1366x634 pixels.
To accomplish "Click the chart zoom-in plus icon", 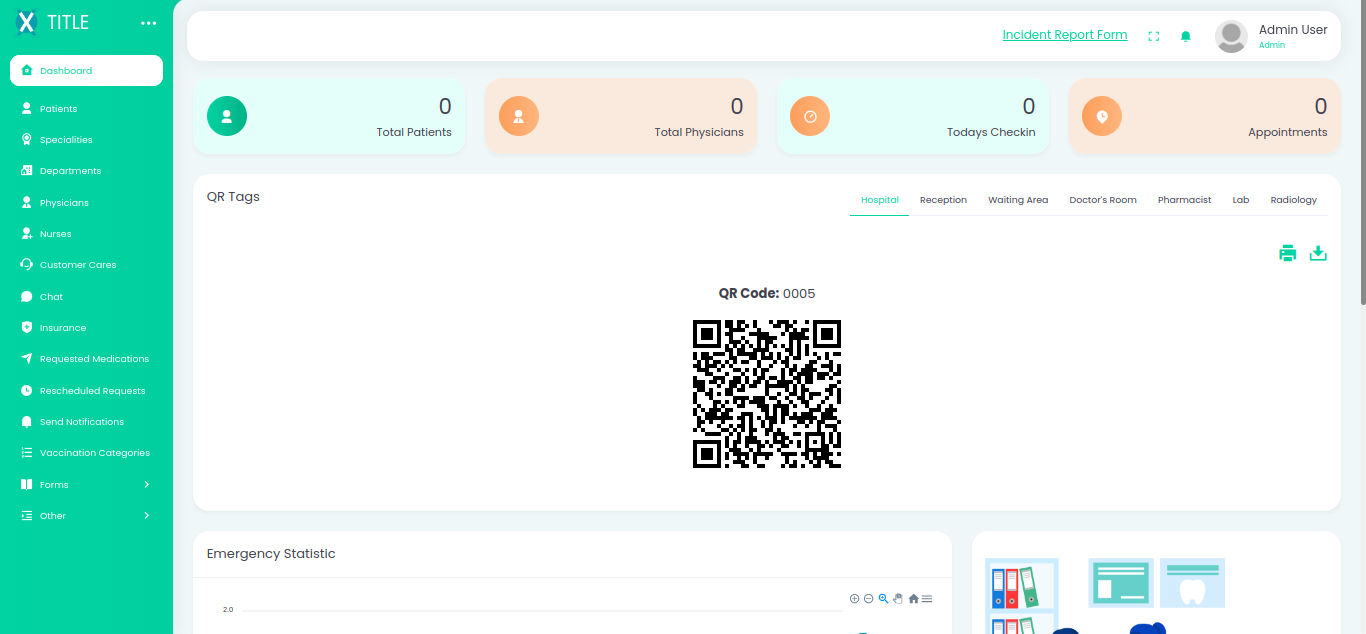I will [x=854, y=599].
